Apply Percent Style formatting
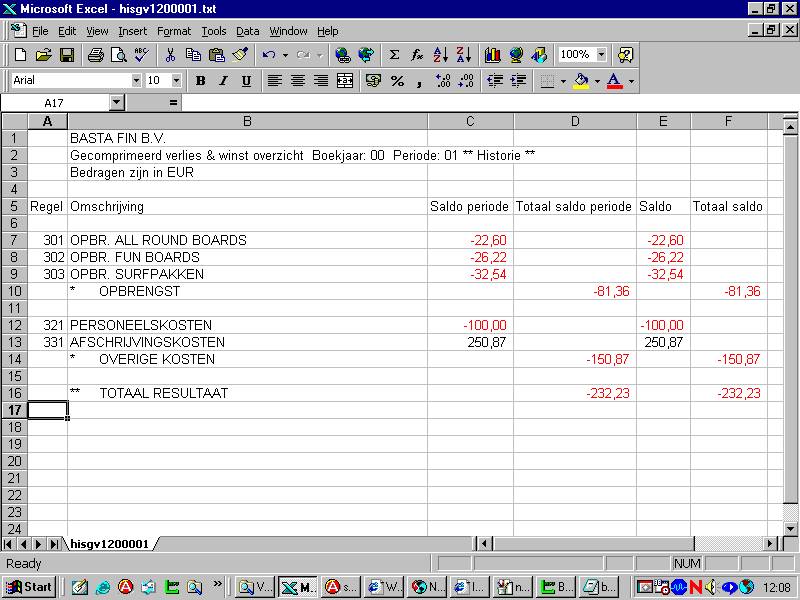This screenshot has height=600, width=800. coord(397,81)
